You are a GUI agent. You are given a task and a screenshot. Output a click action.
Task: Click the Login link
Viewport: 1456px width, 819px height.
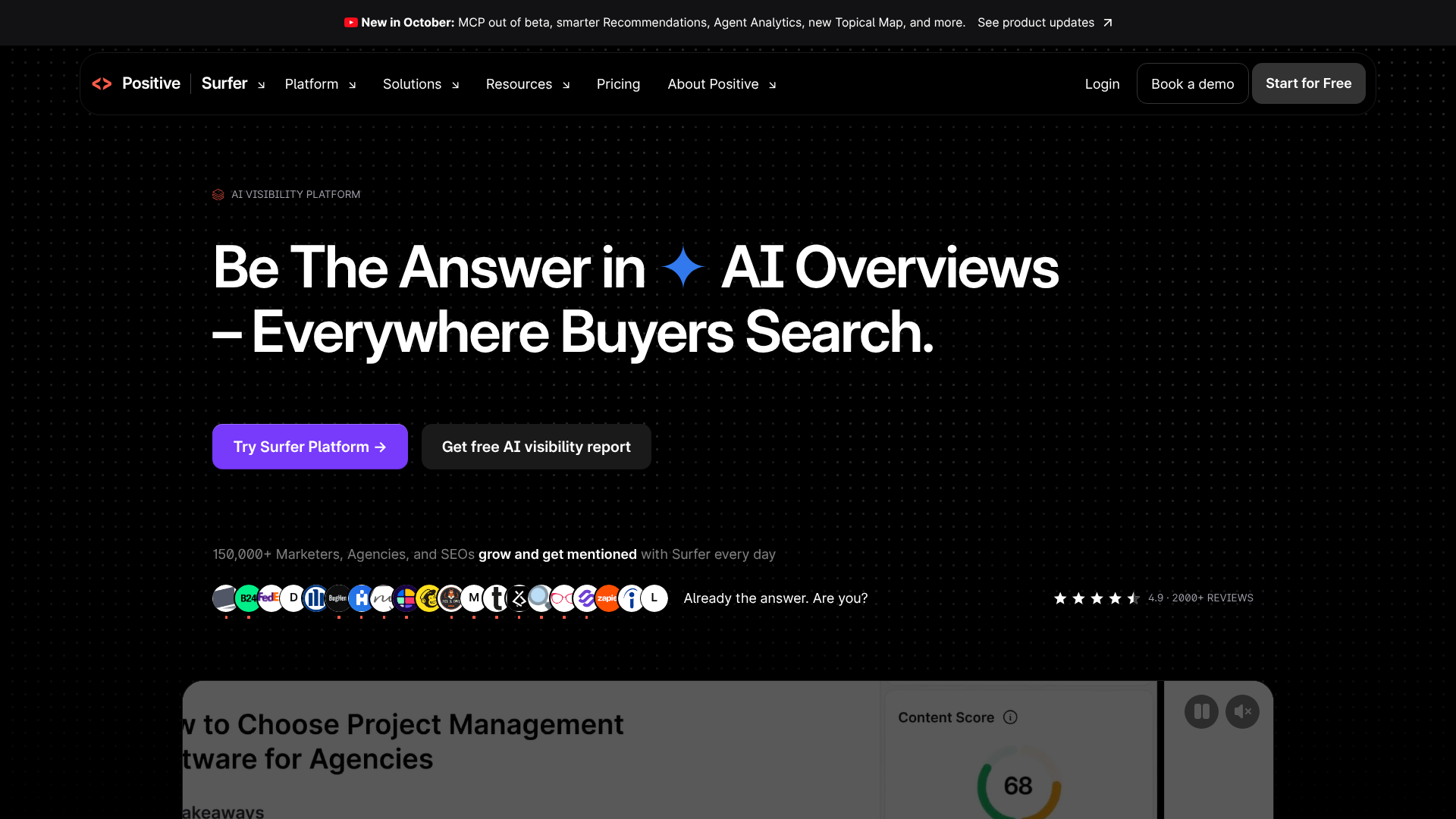point(1102,84)
